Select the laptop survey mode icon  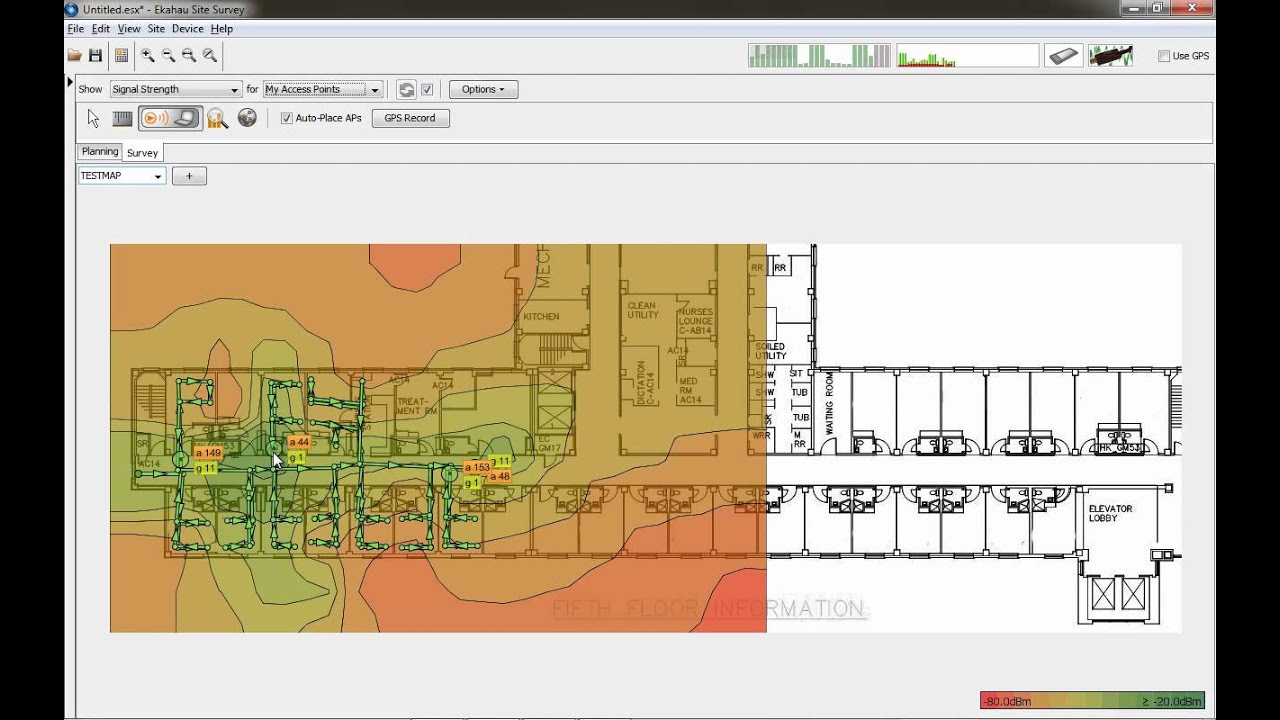coord(185,118)
